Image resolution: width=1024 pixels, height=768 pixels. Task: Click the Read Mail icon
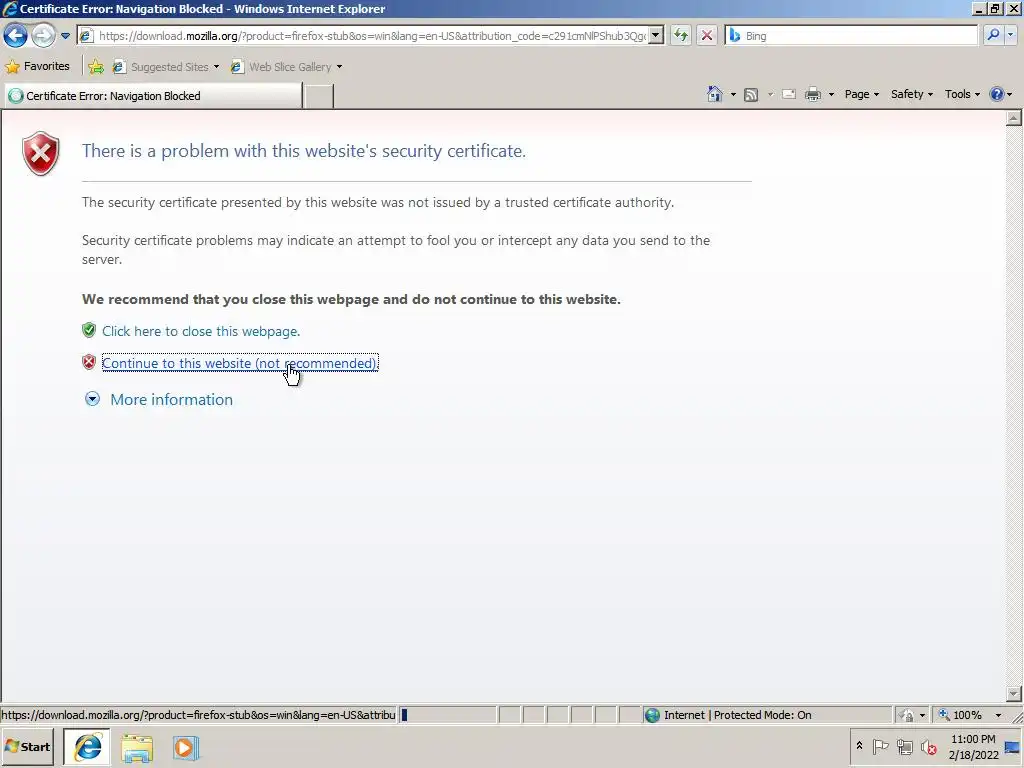789,94
